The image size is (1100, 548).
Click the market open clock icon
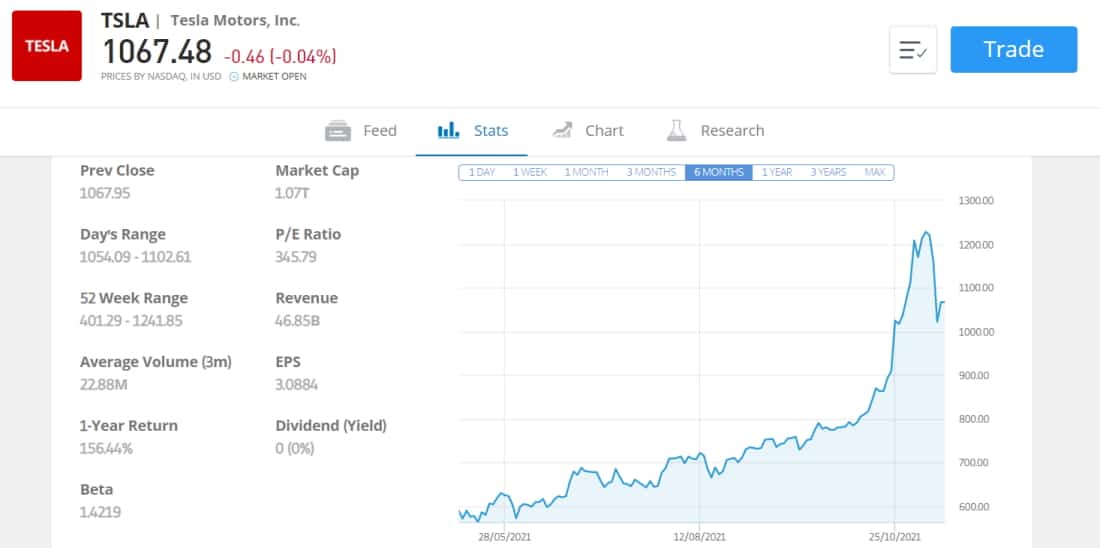pos(234,76)
